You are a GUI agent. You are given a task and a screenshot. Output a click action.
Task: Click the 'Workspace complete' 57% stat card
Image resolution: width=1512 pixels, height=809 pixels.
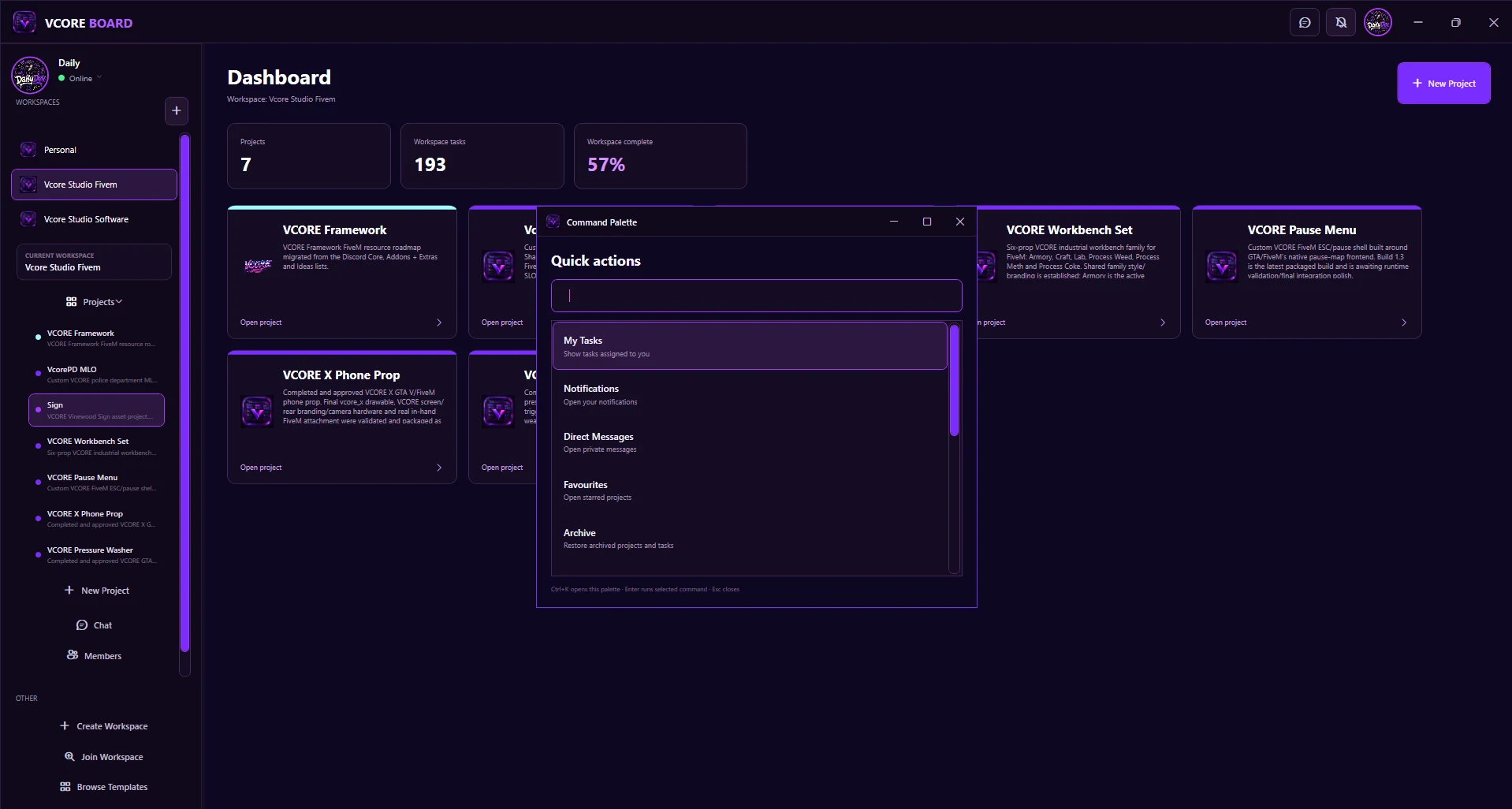click(x=661, y=156)
